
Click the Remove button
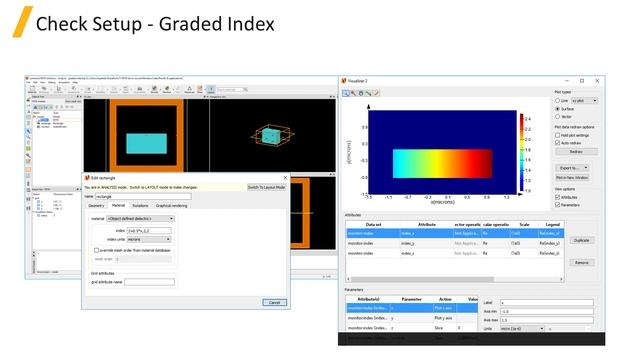[582, 262]
